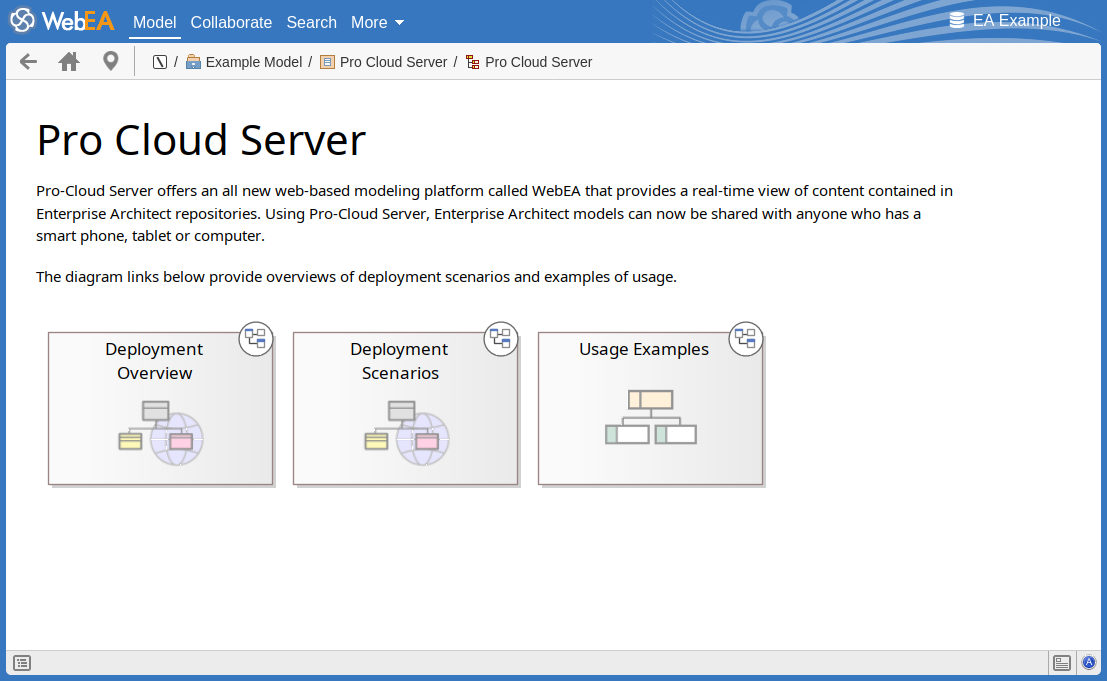Open the Collaborate menu

tap(231, 22)
